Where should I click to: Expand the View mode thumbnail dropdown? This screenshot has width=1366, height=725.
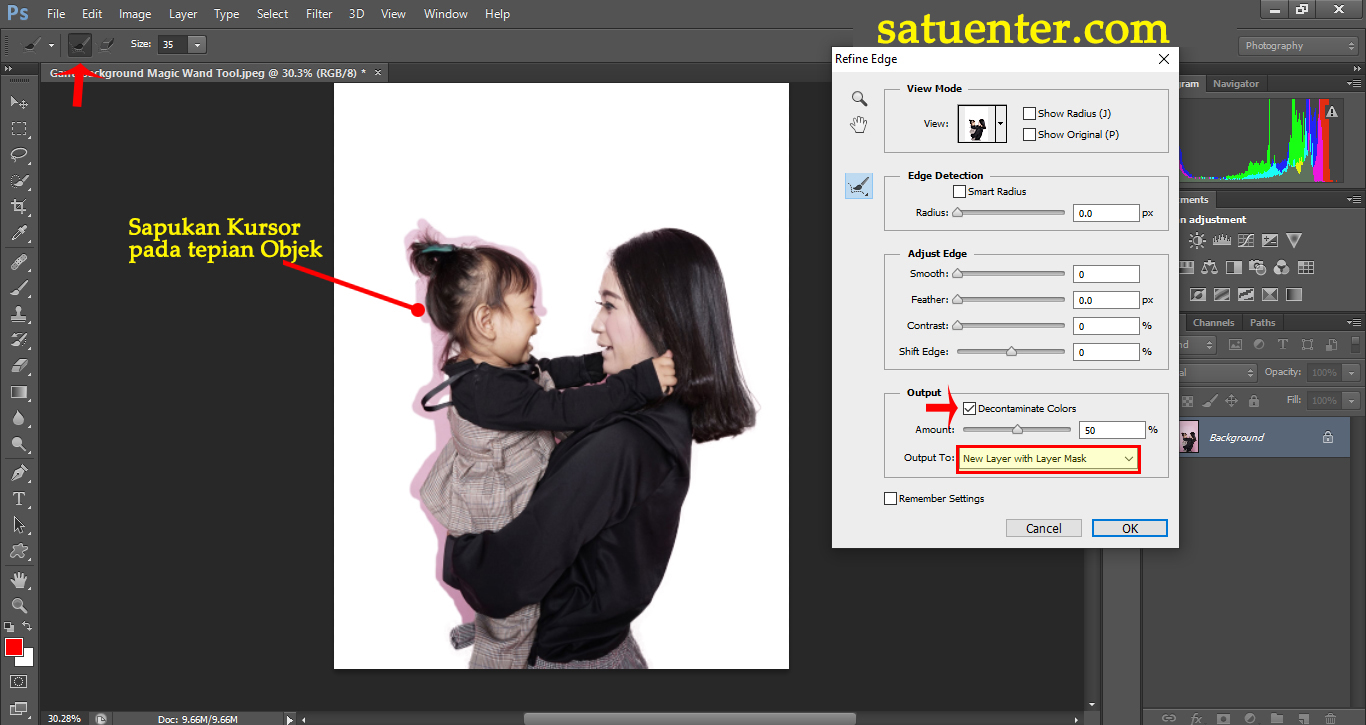tap(1001, 124)
